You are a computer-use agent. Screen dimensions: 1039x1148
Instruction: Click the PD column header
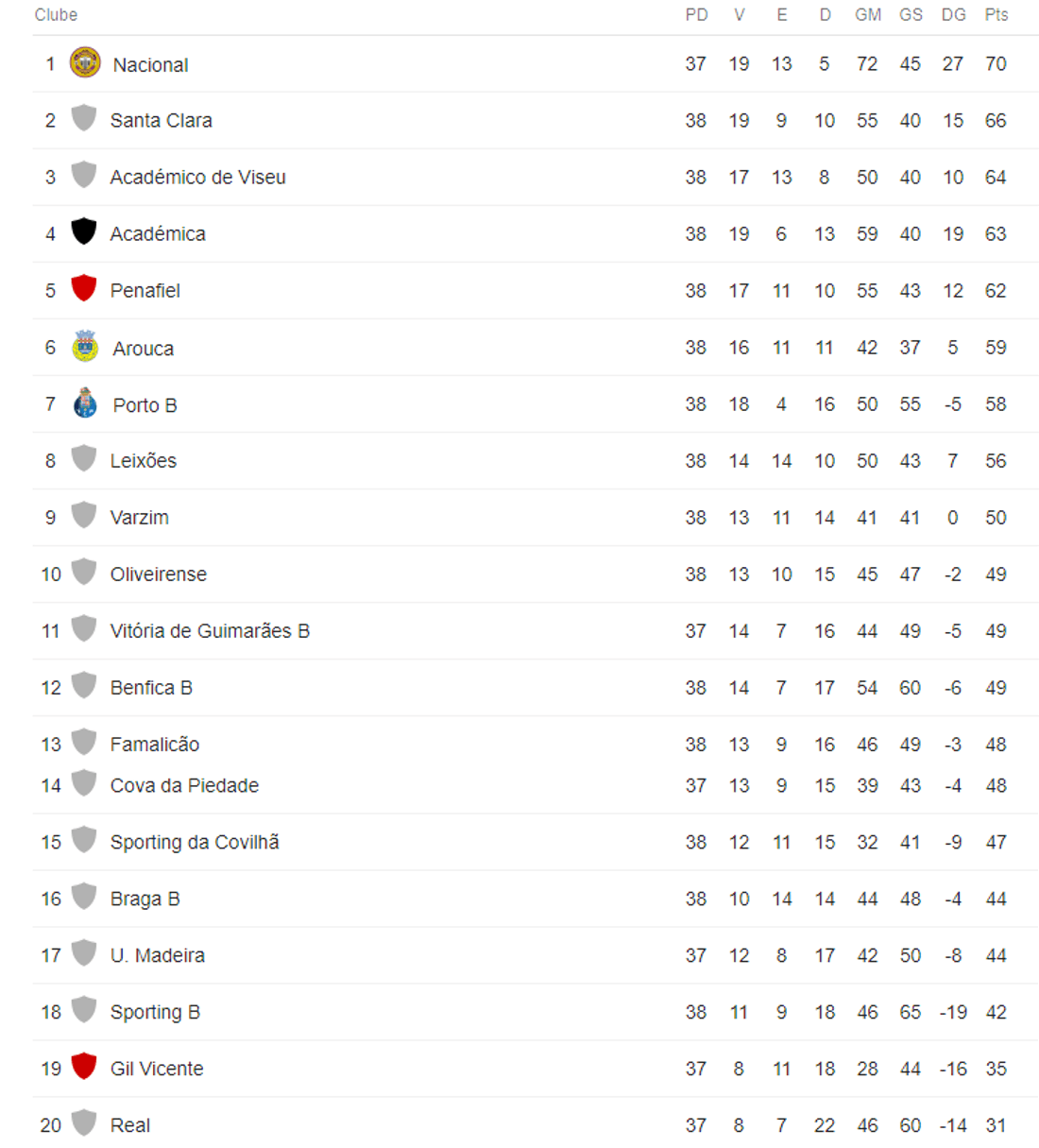click(696, 15)
